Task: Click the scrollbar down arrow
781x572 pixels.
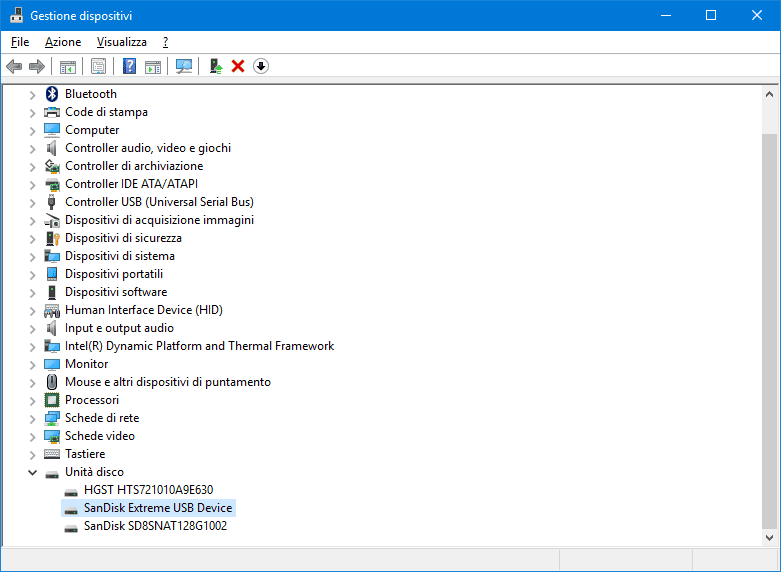Action: point(770,537)
